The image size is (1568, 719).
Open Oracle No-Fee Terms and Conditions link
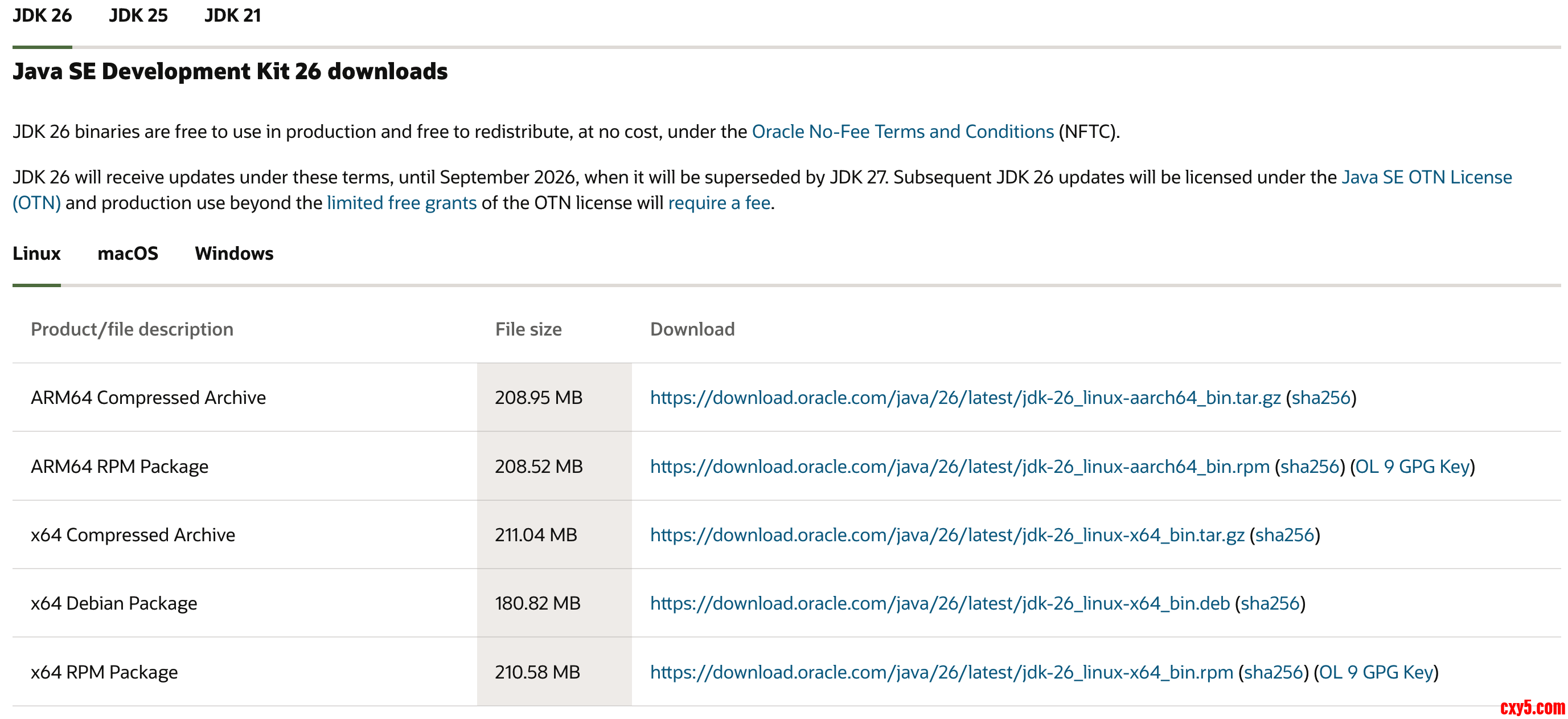pos(902,132)
